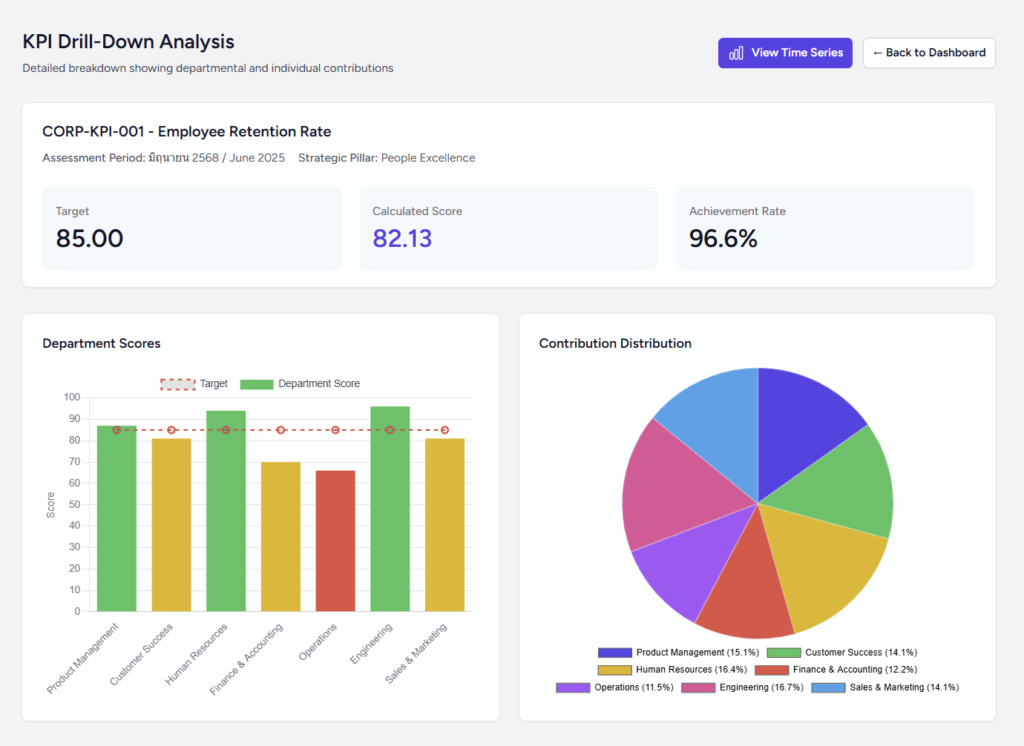
Task: Toggle Operations legend entry in Contribution Distribution
Action: tap(615, 687)
